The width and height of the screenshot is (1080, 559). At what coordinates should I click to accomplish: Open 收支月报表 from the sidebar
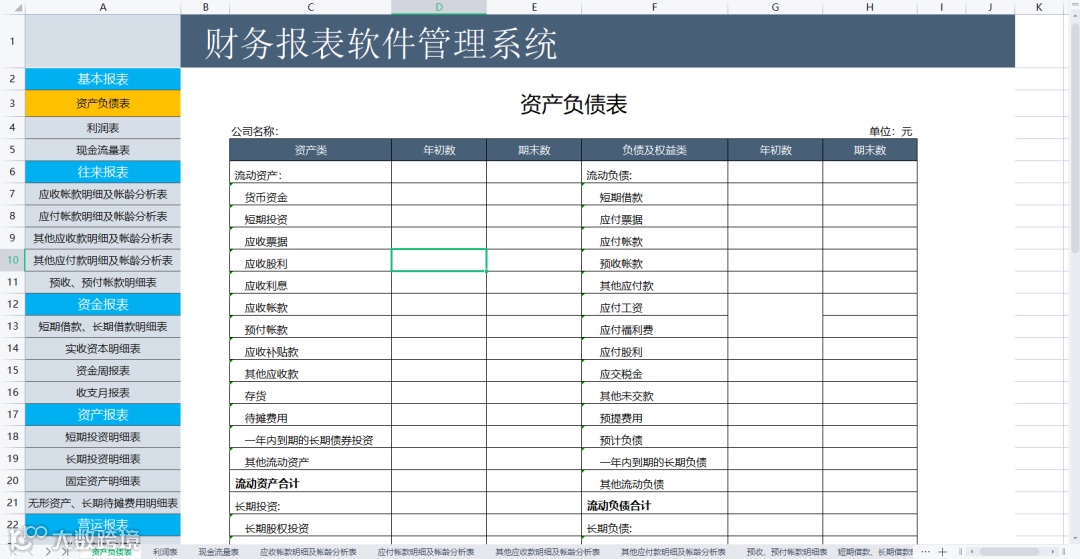(x=103, y=392)
